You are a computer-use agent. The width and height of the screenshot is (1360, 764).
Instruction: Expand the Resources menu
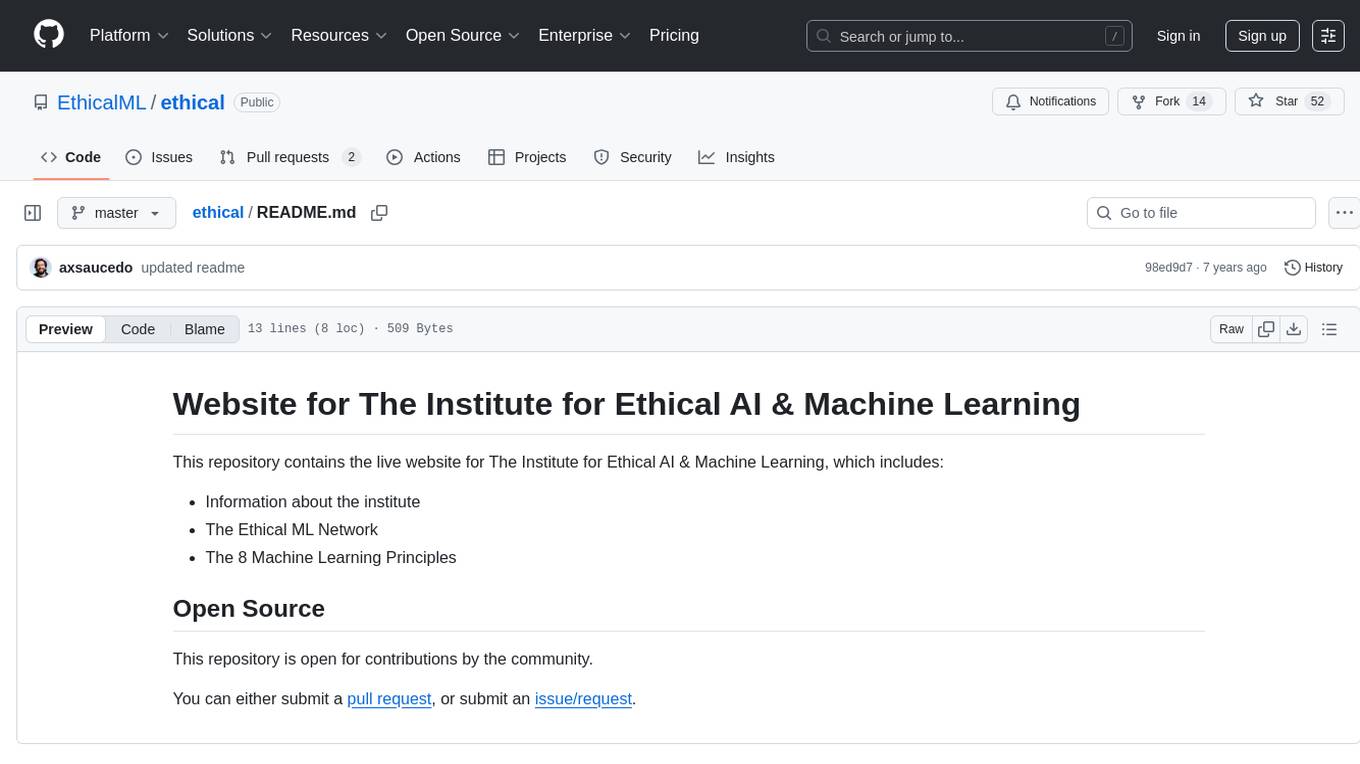(339, 35)
